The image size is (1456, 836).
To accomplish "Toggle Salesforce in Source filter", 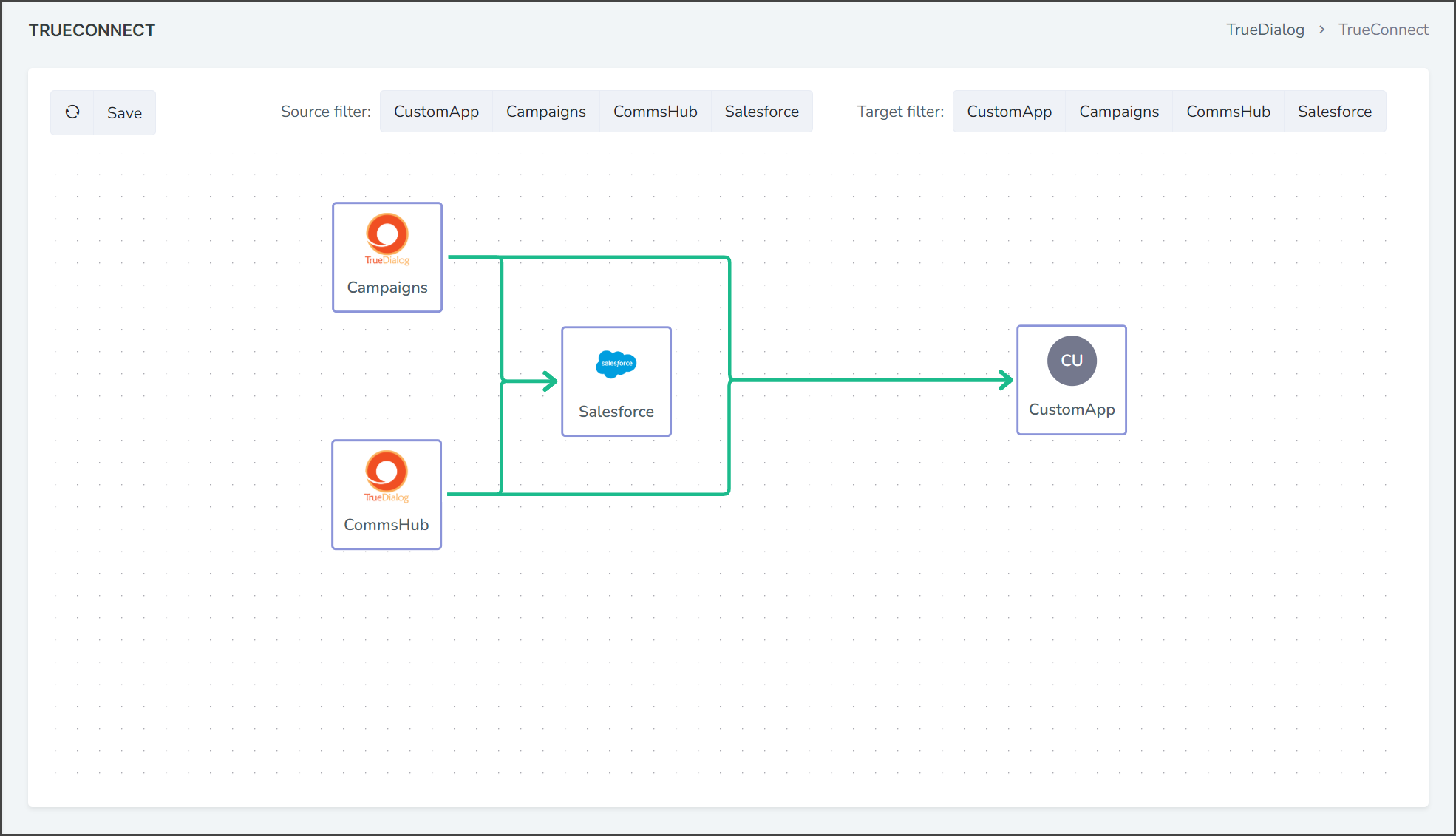I will [x=762, y=112].
